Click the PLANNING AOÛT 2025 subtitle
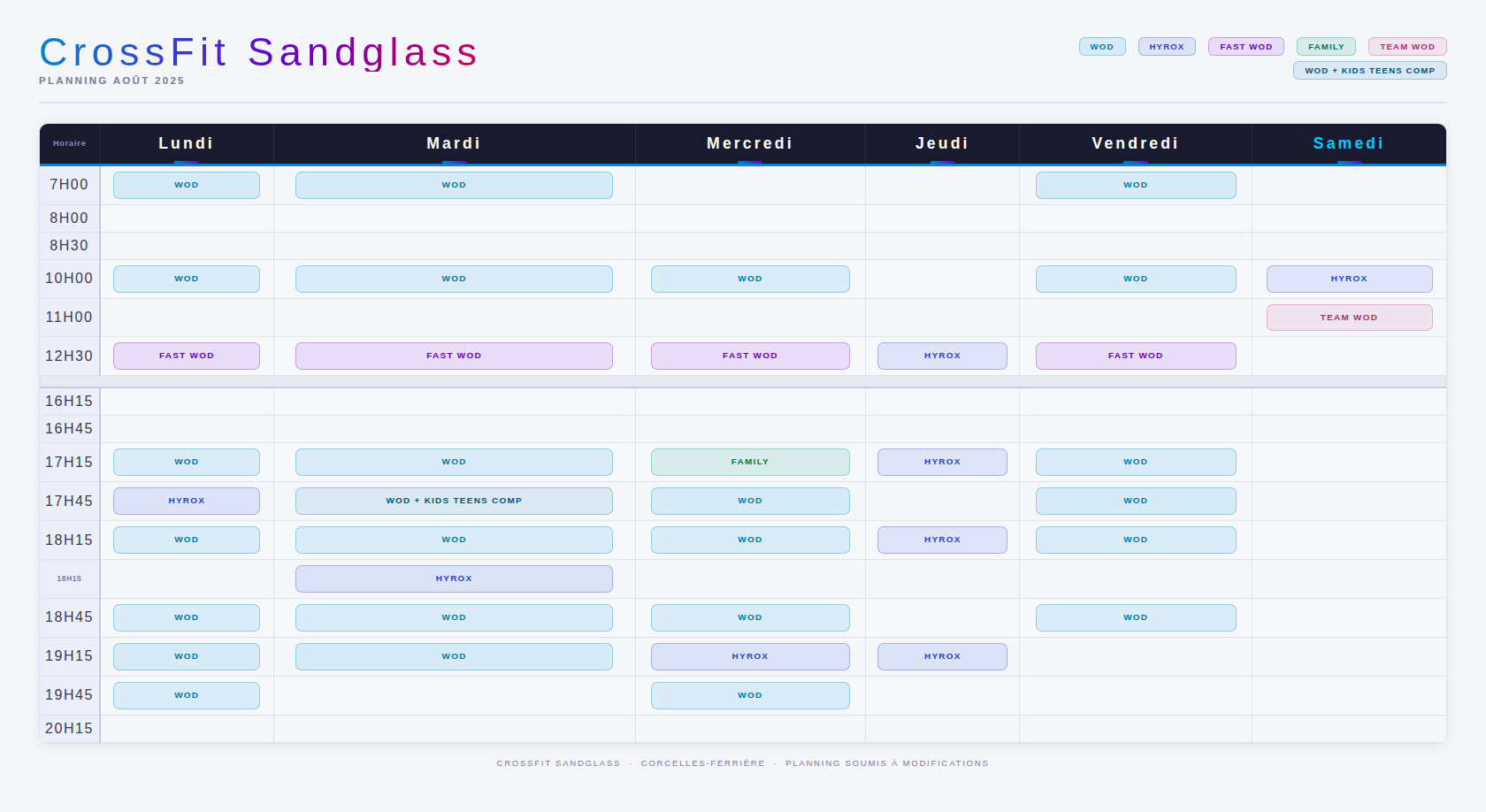Screen dimensions: 1486x812 coord(112,80)
